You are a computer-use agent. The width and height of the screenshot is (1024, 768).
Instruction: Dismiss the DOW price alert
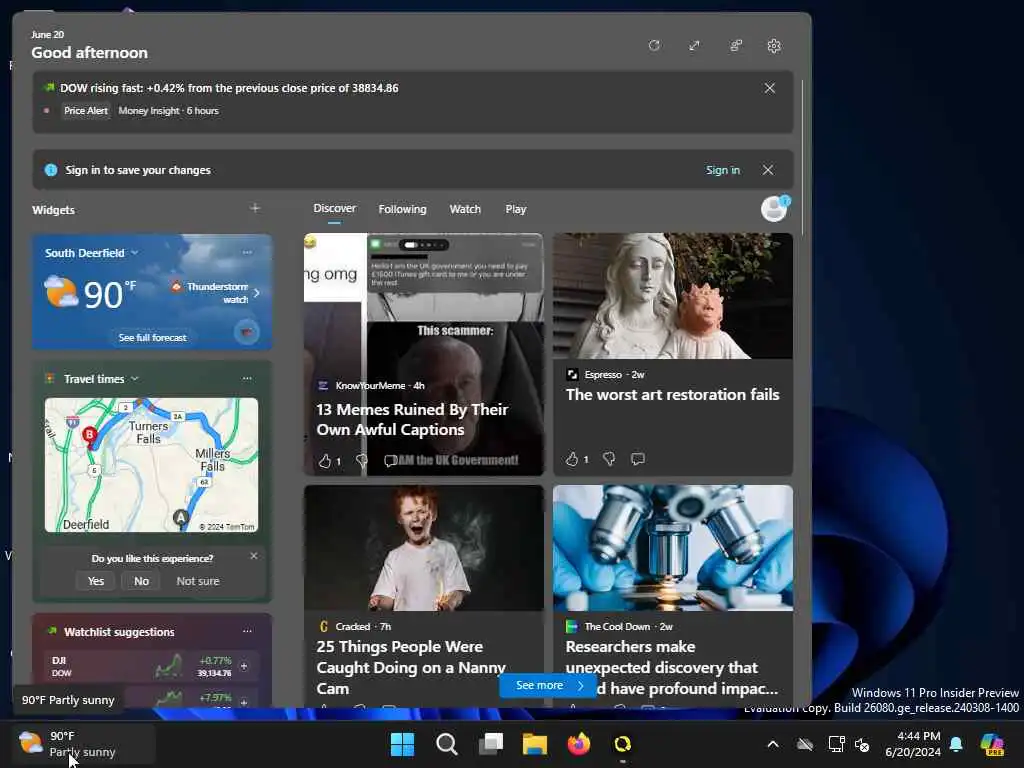[x=770, y=88]
